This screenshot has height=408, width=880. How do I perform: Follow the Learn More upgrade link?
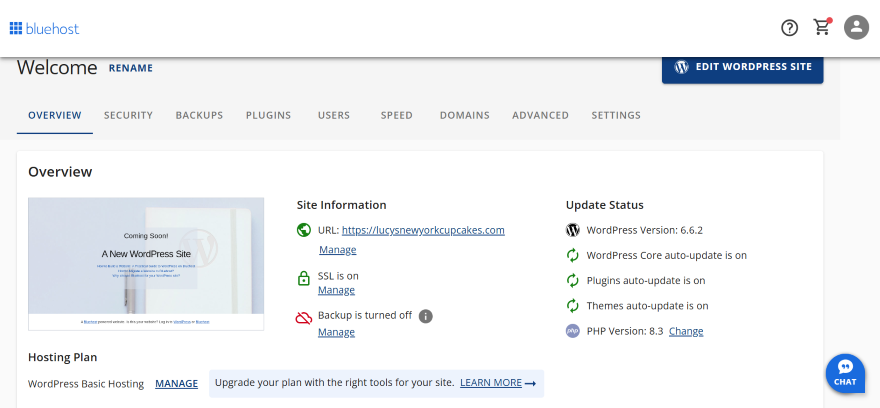tap(498, 383)
